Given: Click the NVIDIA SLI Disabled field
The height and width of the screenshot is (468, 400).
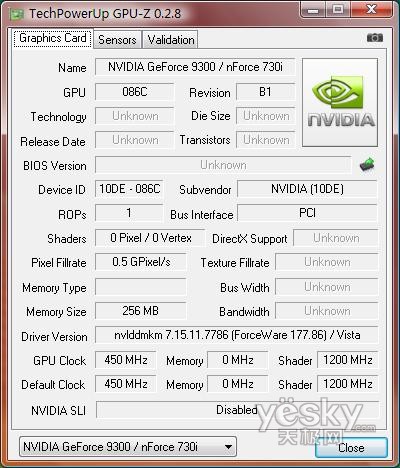Looking at the screenshot, I should tap(237, 410).
